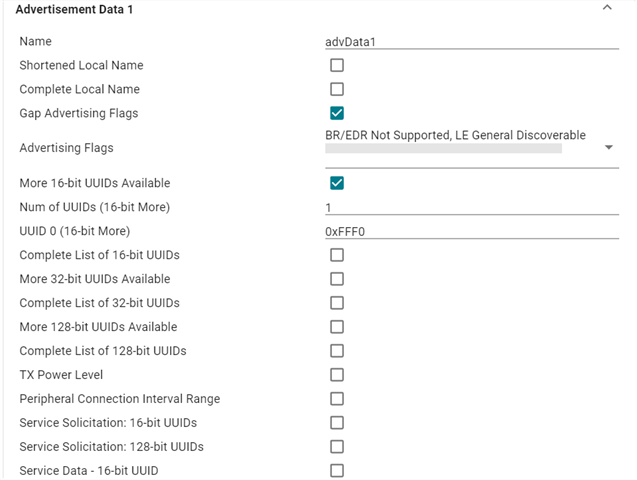Enable Shortened Local Name checkbox
Viewport: 637px width, 480px height.
pyautogui.click(x=337, y=65)
